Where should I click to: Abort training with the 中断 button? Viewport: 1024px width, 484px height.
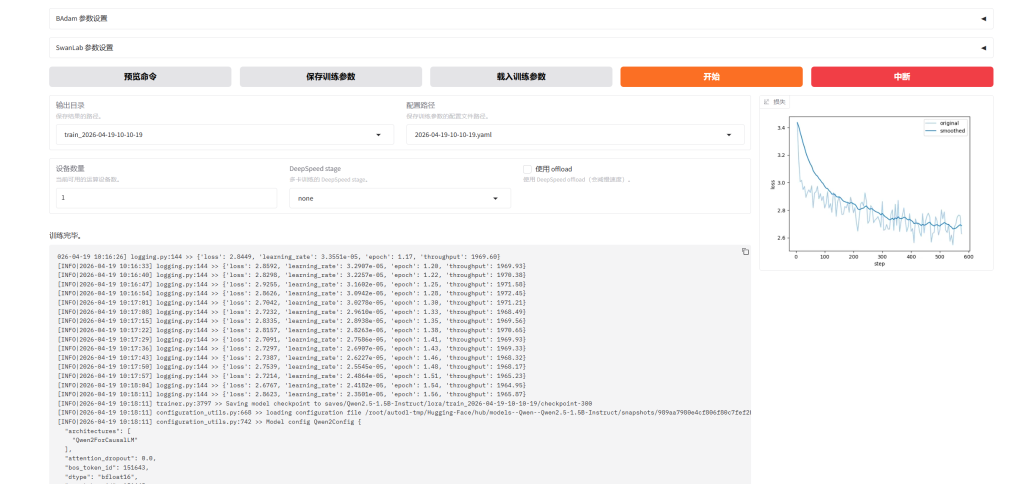pyautogui.click(x=902, y=76)
